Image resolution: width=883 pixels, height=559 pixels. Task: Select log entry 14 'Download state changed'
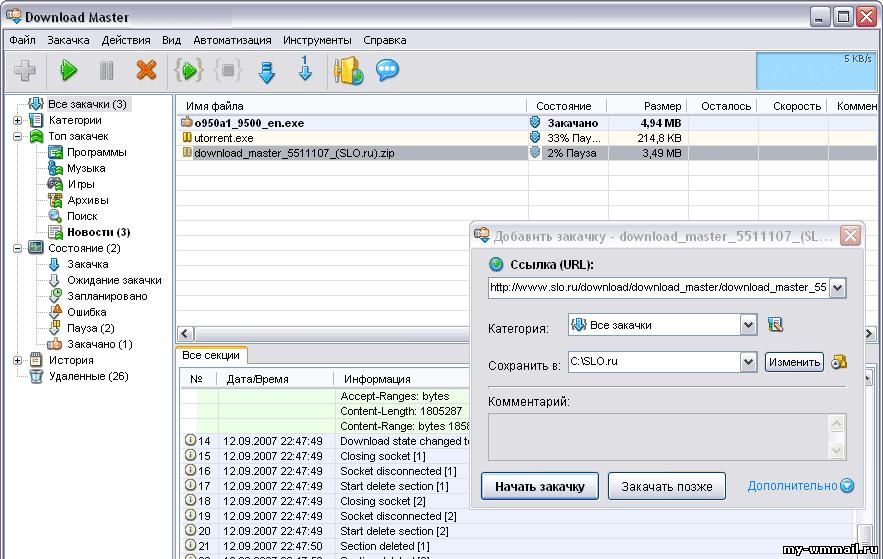pyautogui.click(x=327, y=441)
